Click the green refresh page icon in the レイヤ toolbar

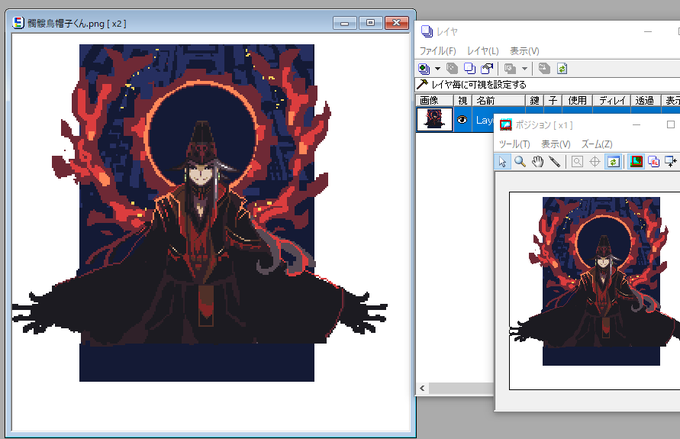[562, 69]
